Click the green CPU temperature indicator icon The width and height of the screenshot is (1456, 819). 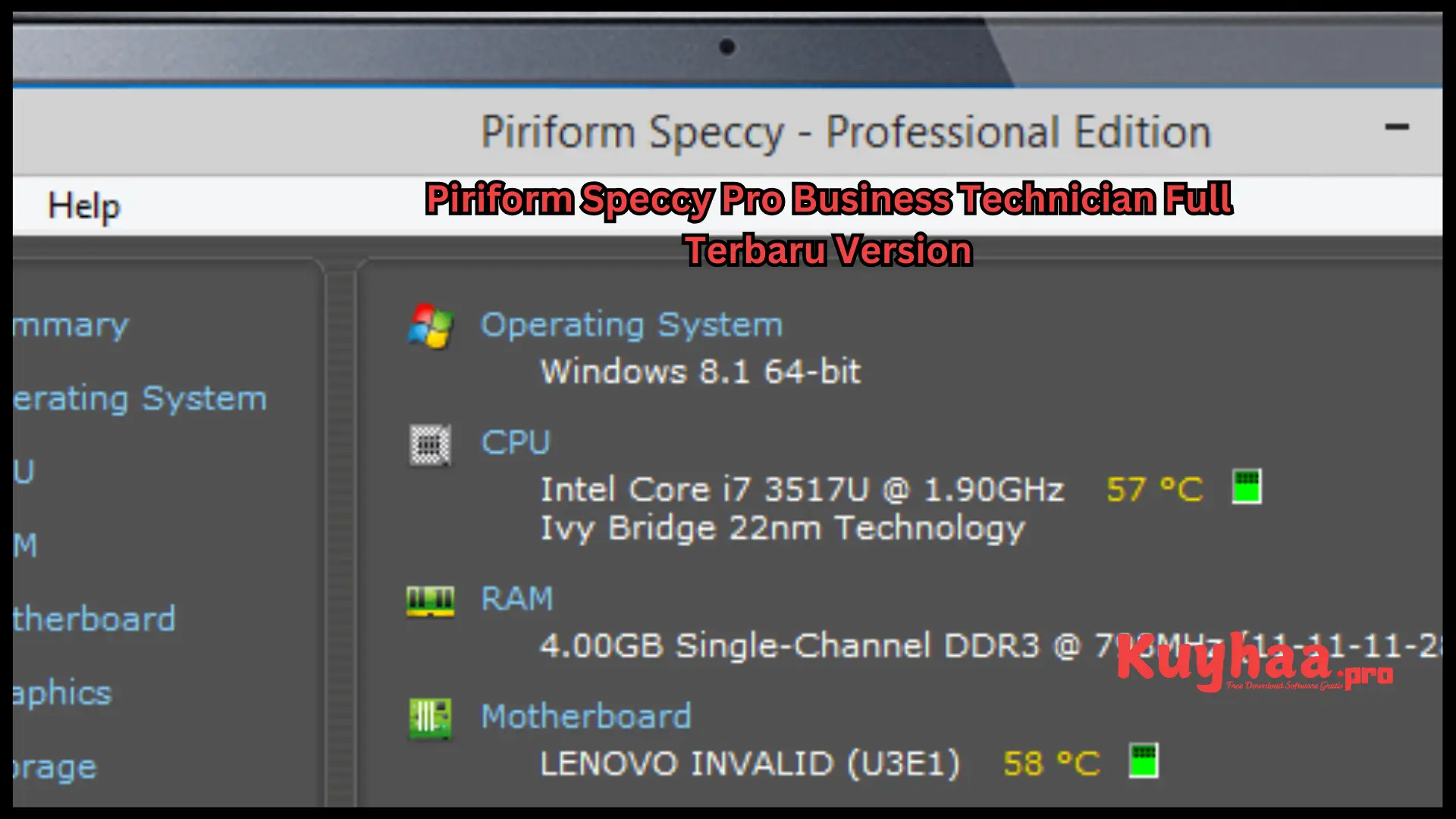(1247, 487)
